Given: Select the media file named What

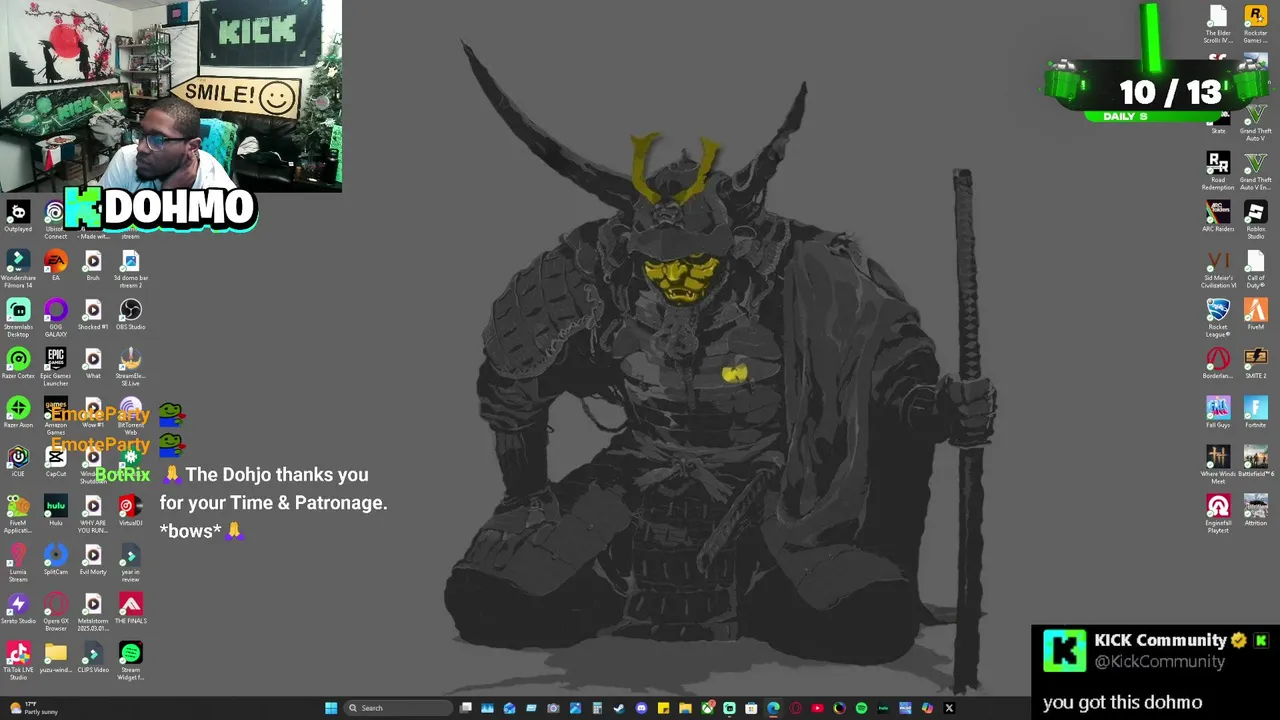Looking at the screenshot, I should [93, 364].
